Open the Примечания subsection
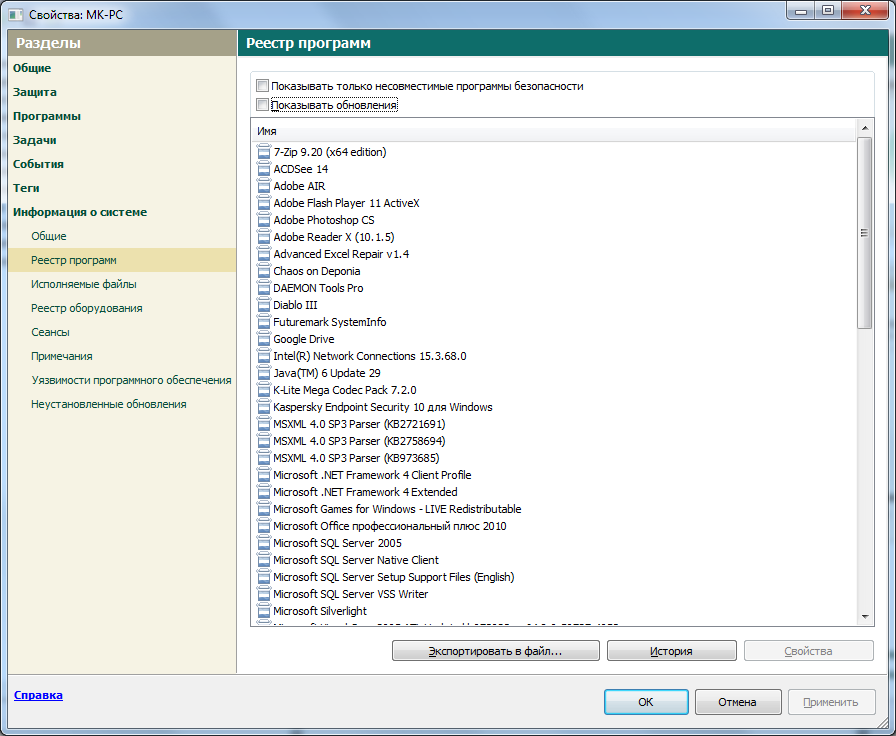The width and height of the screenshot is (896, 736). pos(62,356)
